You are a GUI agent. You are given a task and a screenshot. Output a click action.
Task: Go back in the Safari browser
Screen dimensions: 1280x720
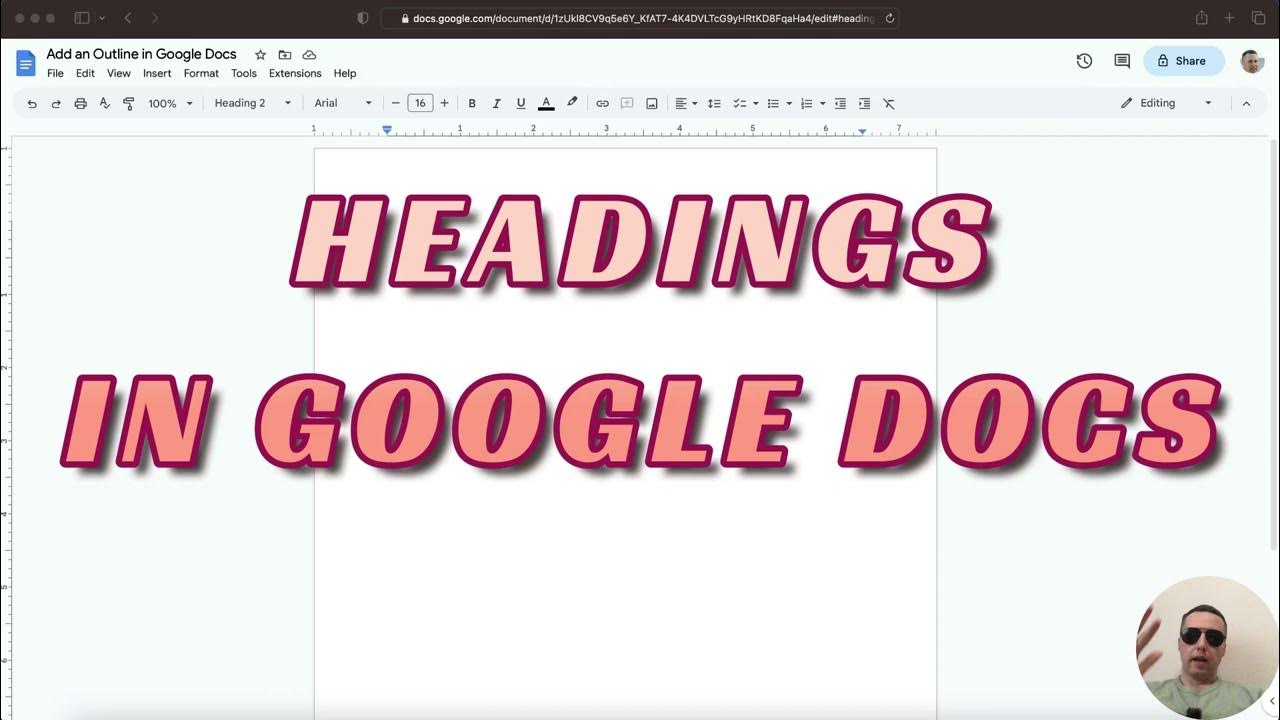pos(128,18)
